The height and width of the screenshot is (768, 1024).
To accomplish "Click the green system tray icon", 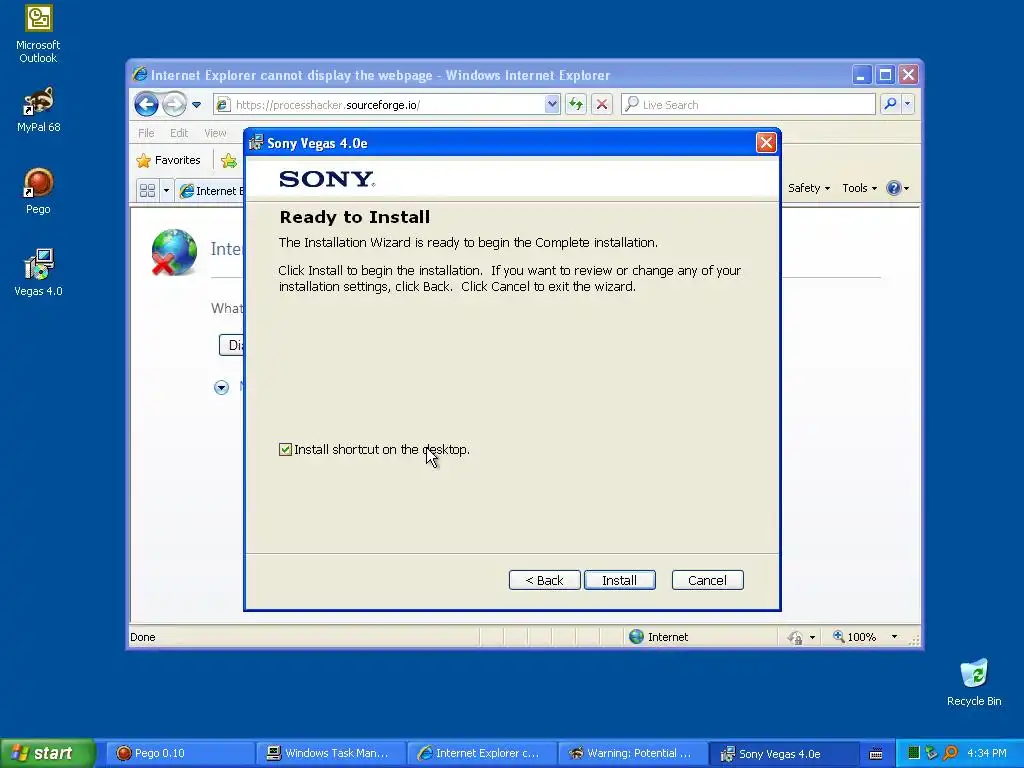I will 914,753.
